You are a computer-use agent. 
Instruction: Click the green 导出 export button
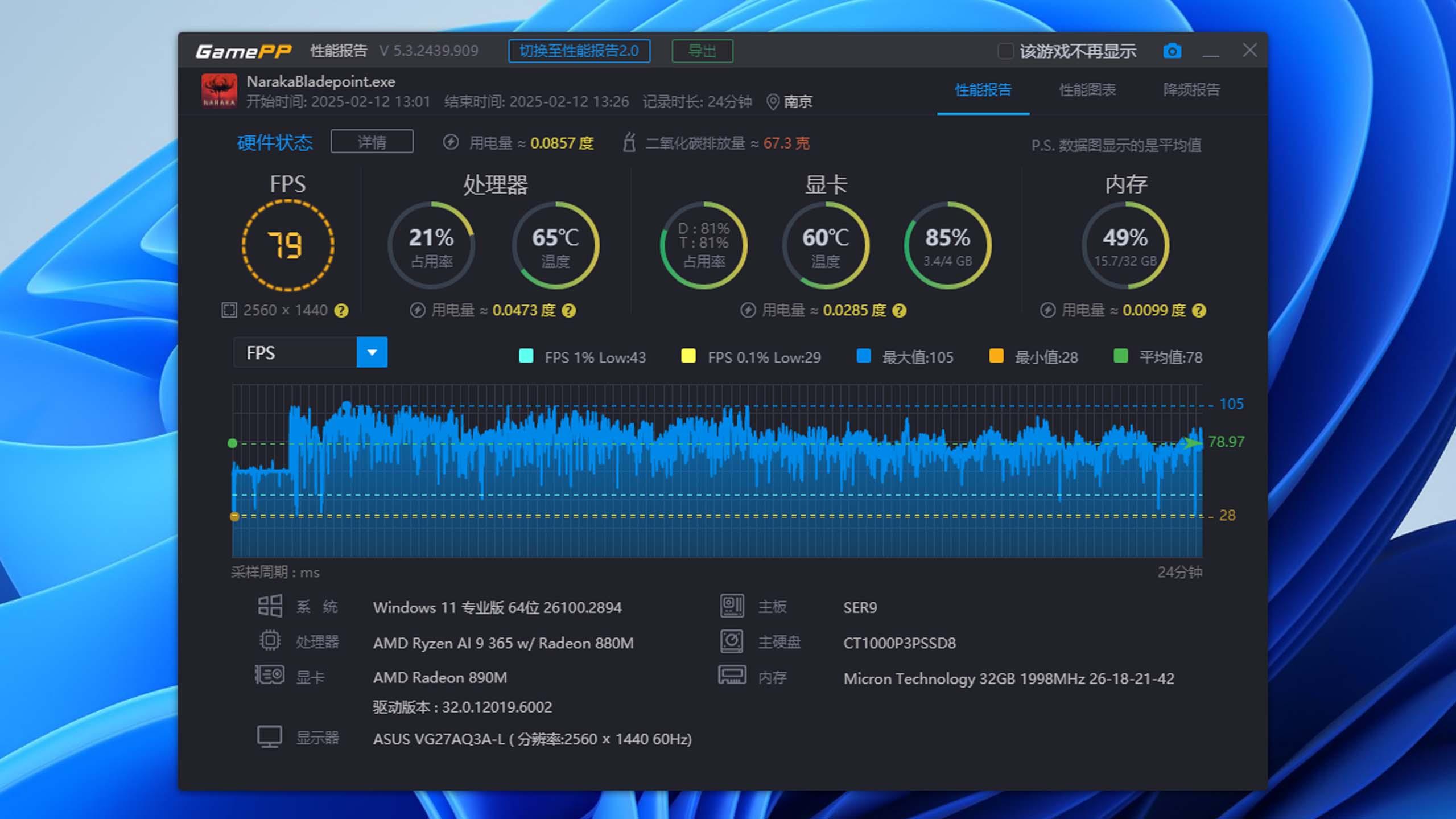pyautogui.click(x=703, y=51)
